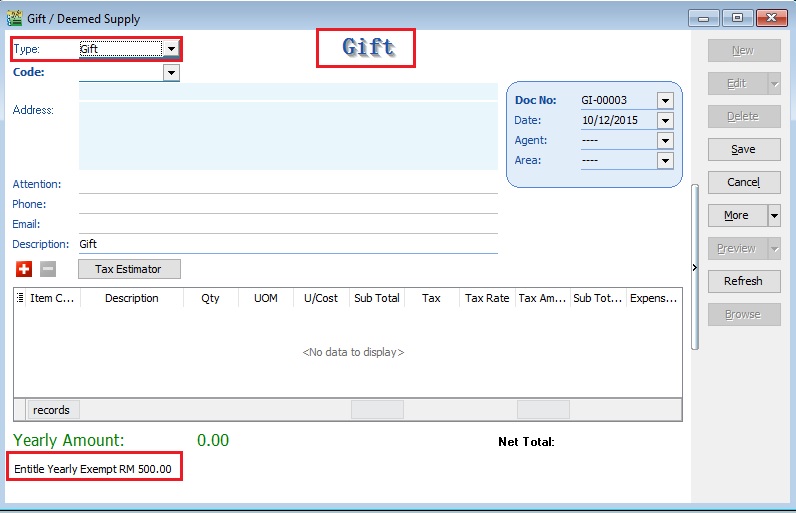This screenshot has width=796, height=513.
Task: Expand the Code dropdown list
Action: (171, 72)
